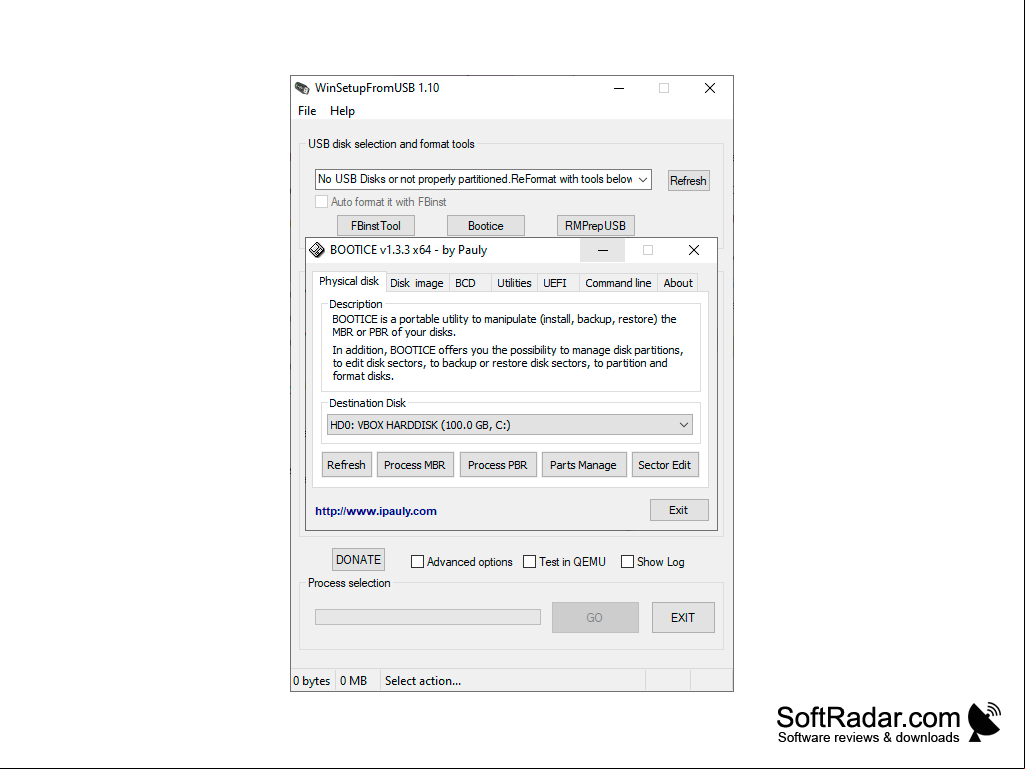This screenshot has width=1025, height=769.
Task: Click the '0 MB' status bar entry
Action: pyautogui.click(x=354, y=681)
